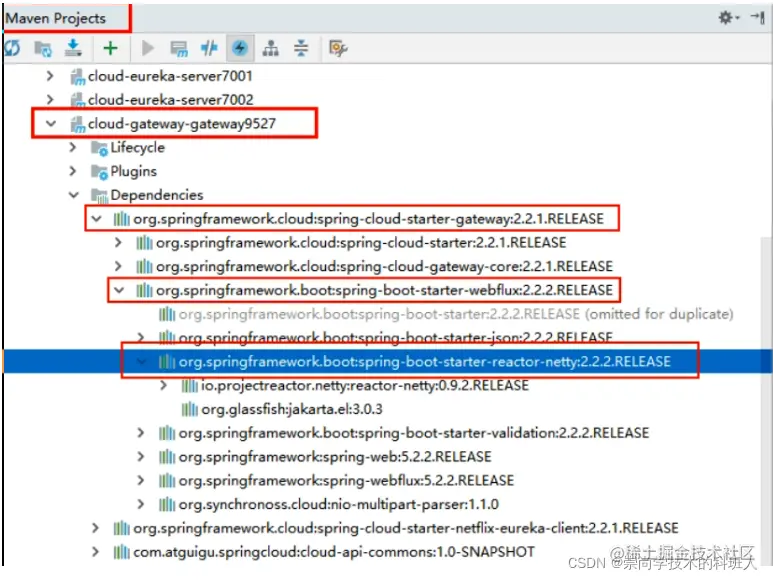Viewport: 773px width, 580px height.
Task: Expand spring-web:5.2.2.RELEASE dependency
Action: (x=141, y=457)
